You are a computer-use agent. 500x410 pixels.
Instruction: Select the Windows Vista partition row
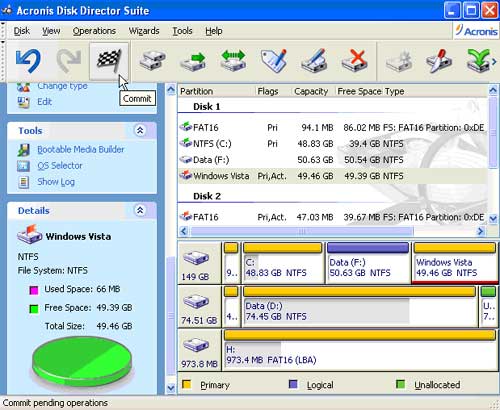332,176
